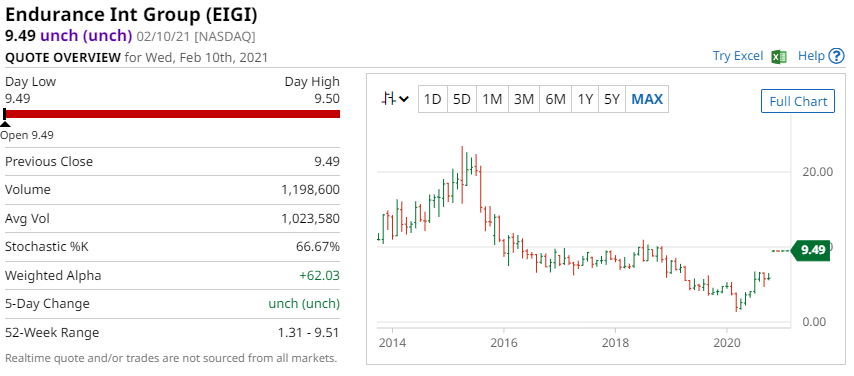Image resolution: width=854 pixels, height=376 pixels.
Task: Click the 2015 peak candlestick on chart
Action: [x=462, y=174]
